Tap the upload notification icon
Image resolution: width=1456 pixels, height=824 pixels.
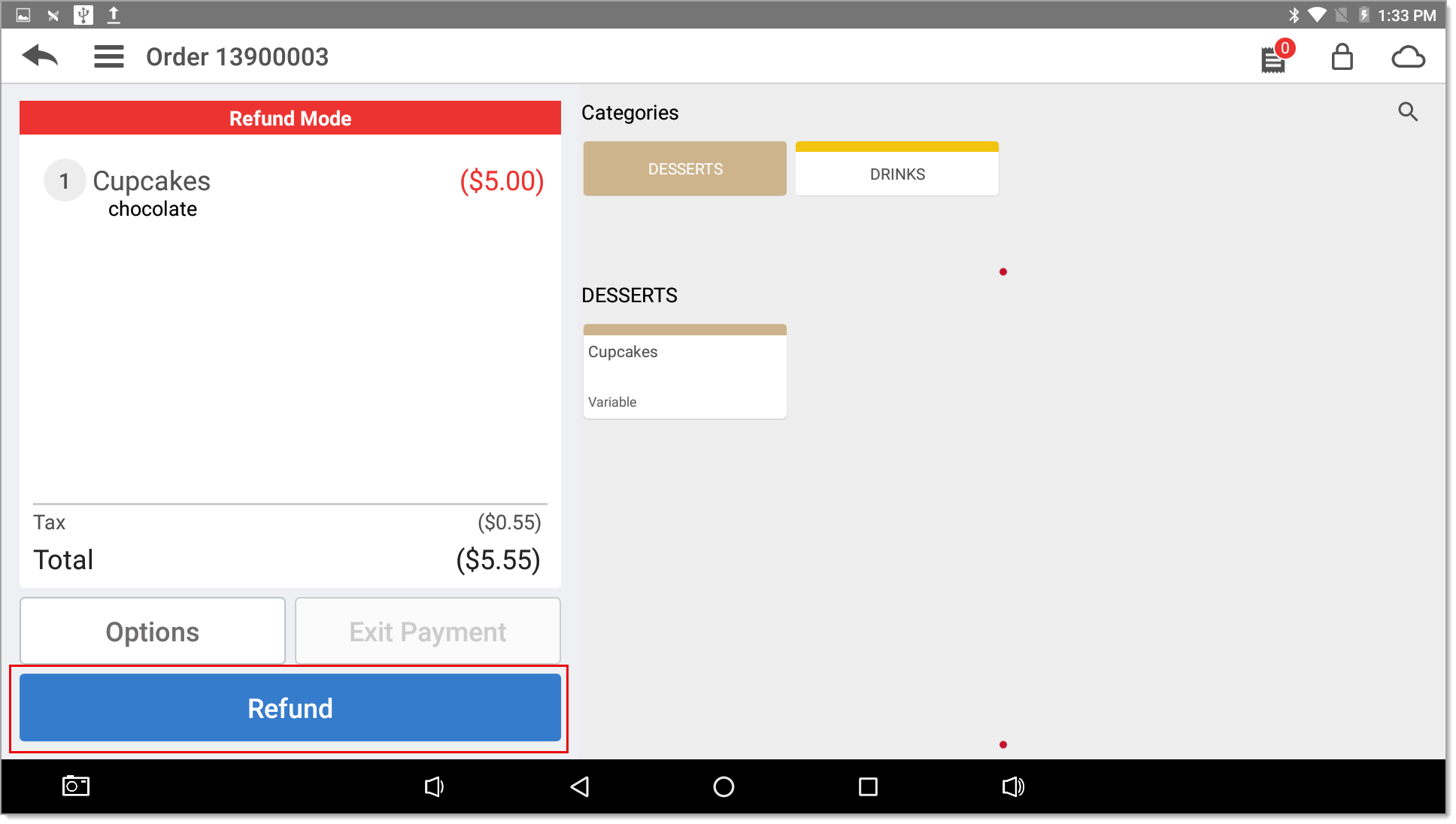click(x=114, y=15)
